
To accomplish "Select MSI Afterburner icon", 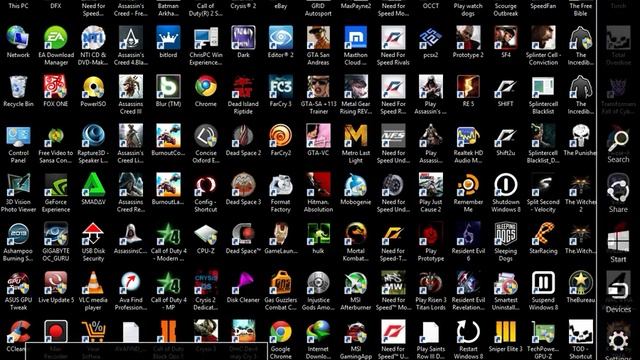I will (356, 282).
